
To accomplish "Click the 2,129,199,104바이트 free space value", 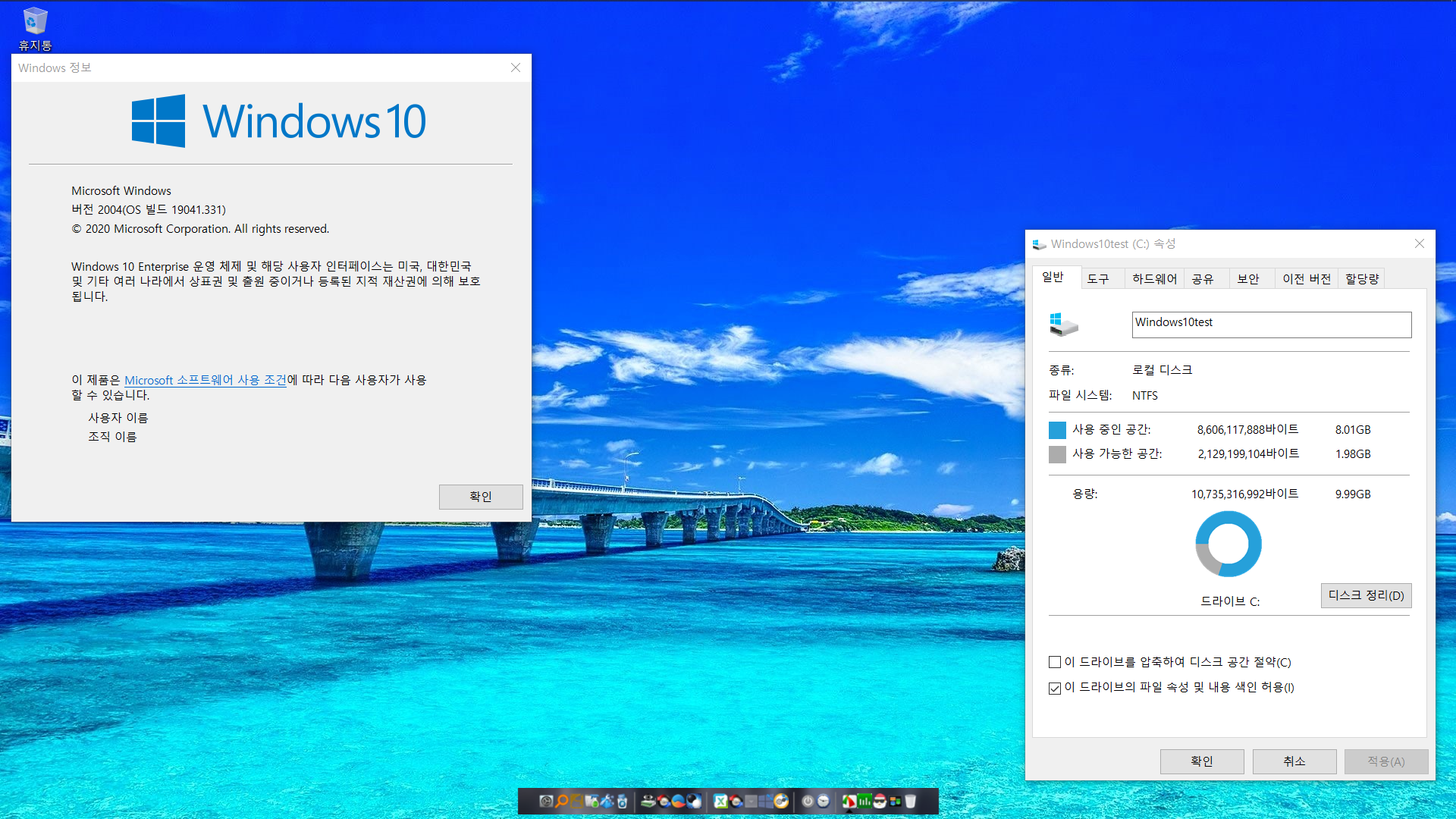I will [x=1248, y=453].
